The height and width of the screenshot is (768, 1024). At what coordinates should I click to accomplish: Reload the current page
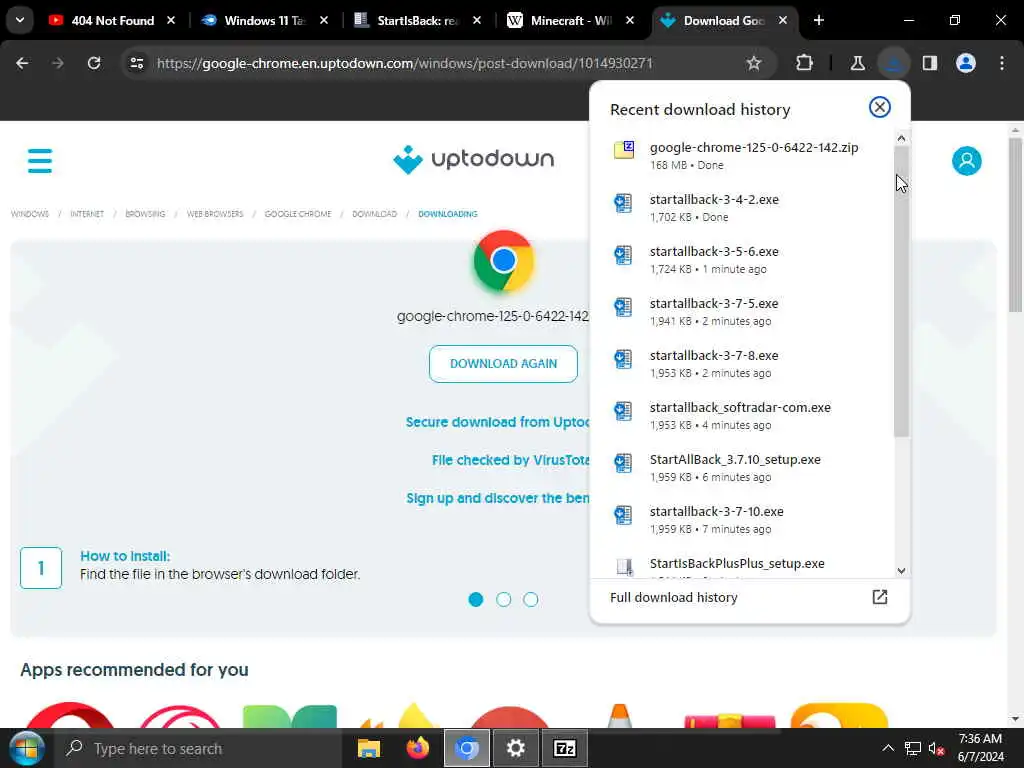94,63
